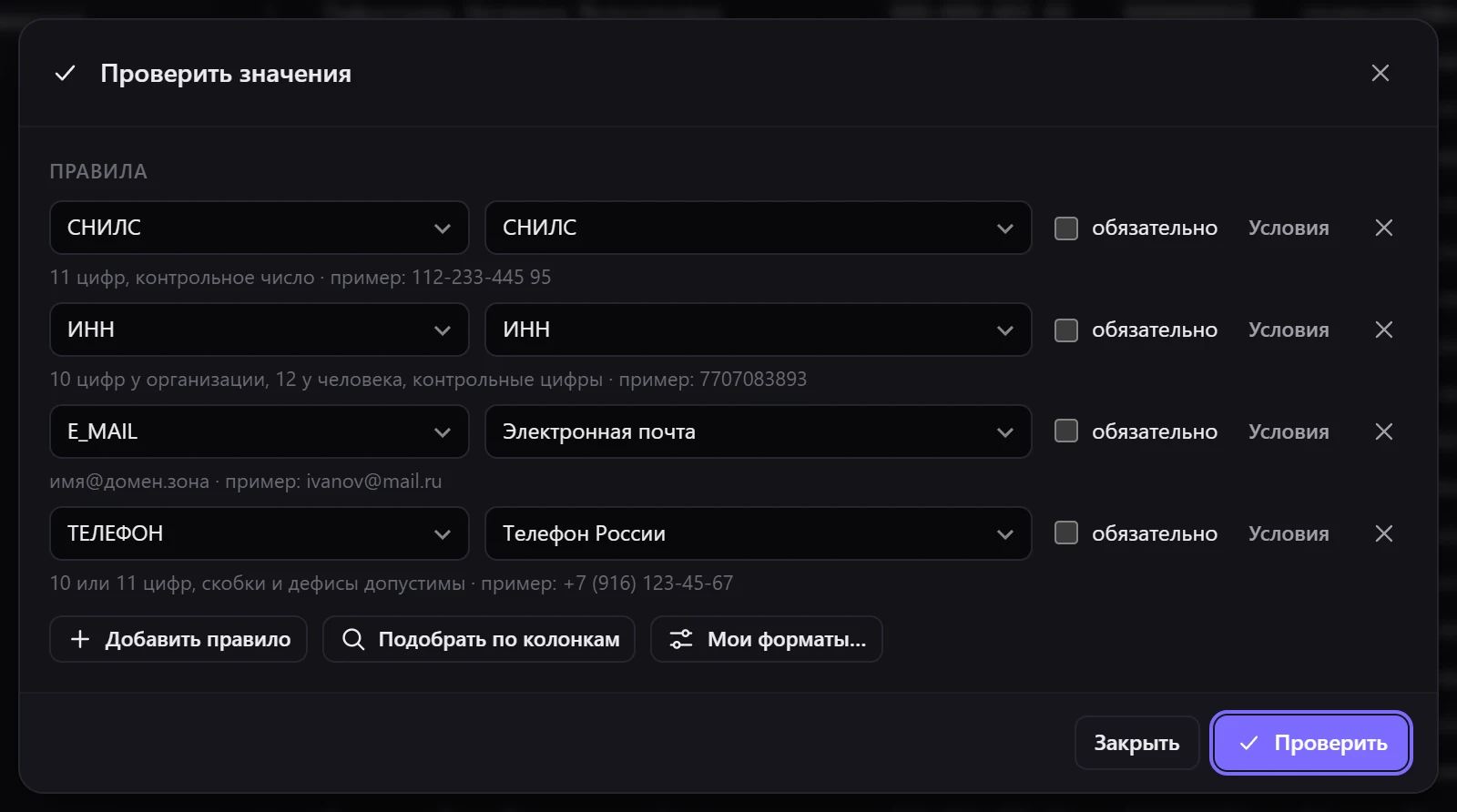Open the СНИЛС column dropdown
This screenshot has width=1457, height=812.
tap(259, 228)
